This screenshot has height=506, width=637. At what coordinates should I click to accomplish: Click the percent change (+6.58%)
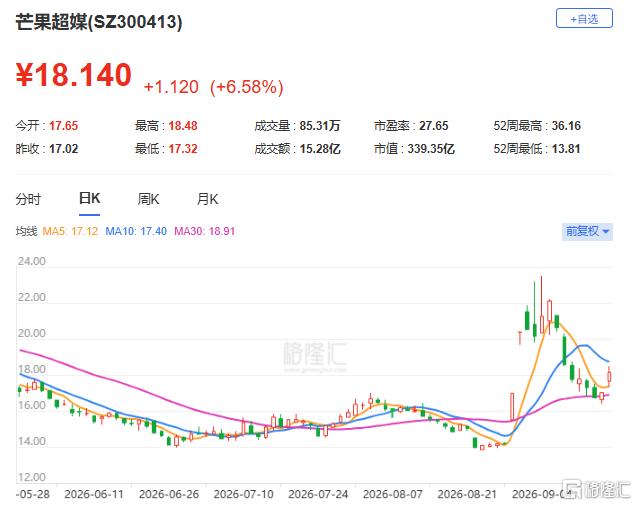[247, 87]
